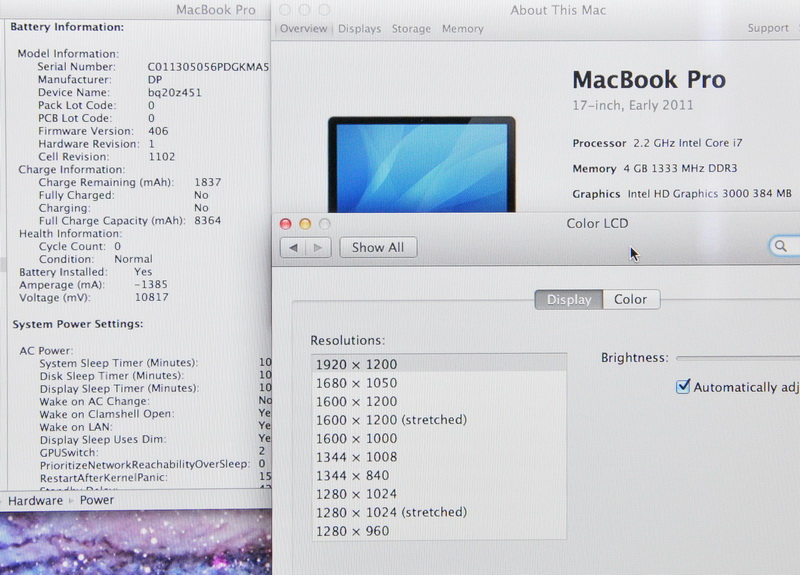Open the Storage tab in About This Mac
Screen dimensions: 800x575
(x=411, y=29)
